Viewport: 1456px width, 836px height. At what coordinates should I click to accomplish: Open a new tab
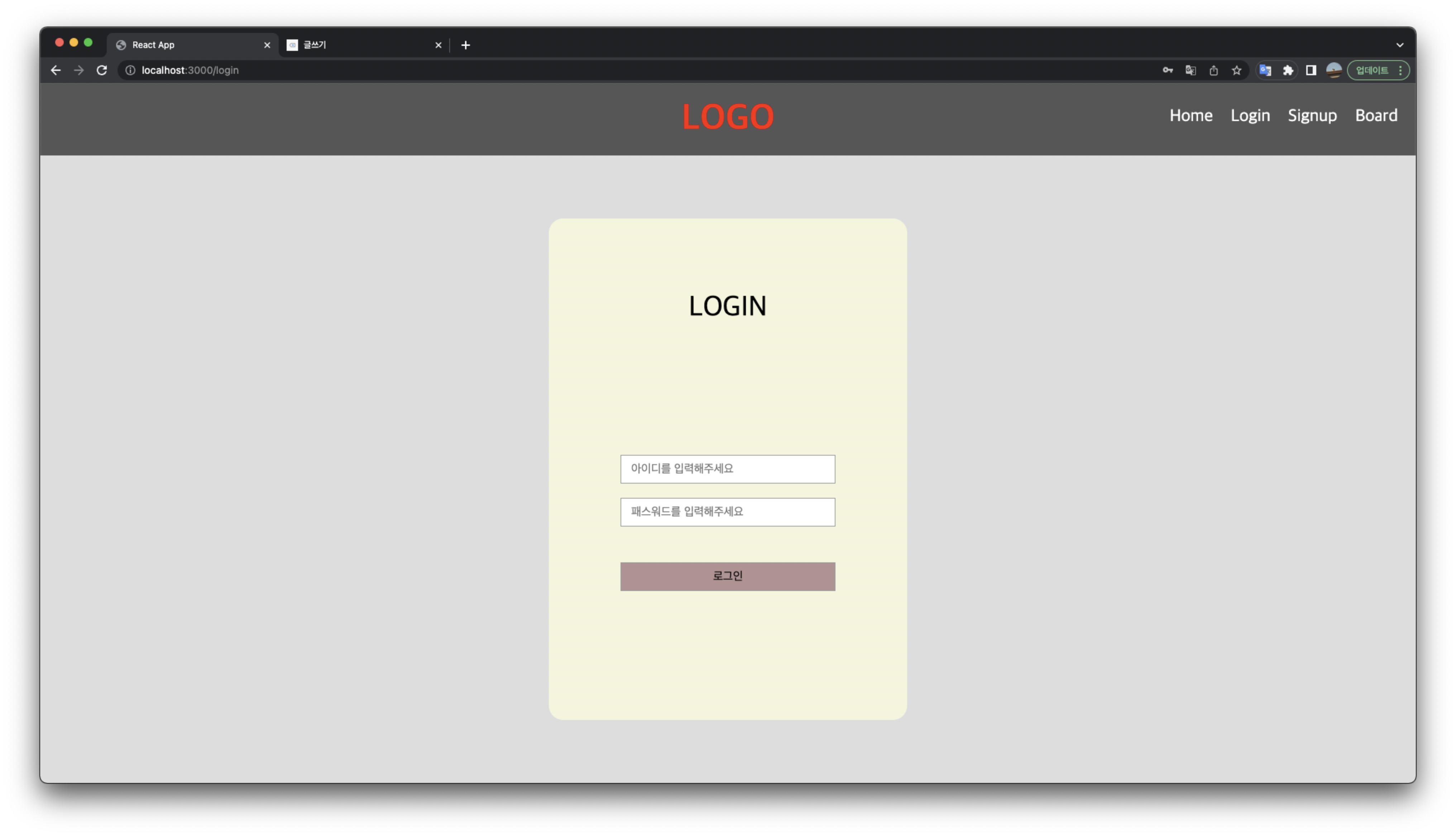pos(465,45)
